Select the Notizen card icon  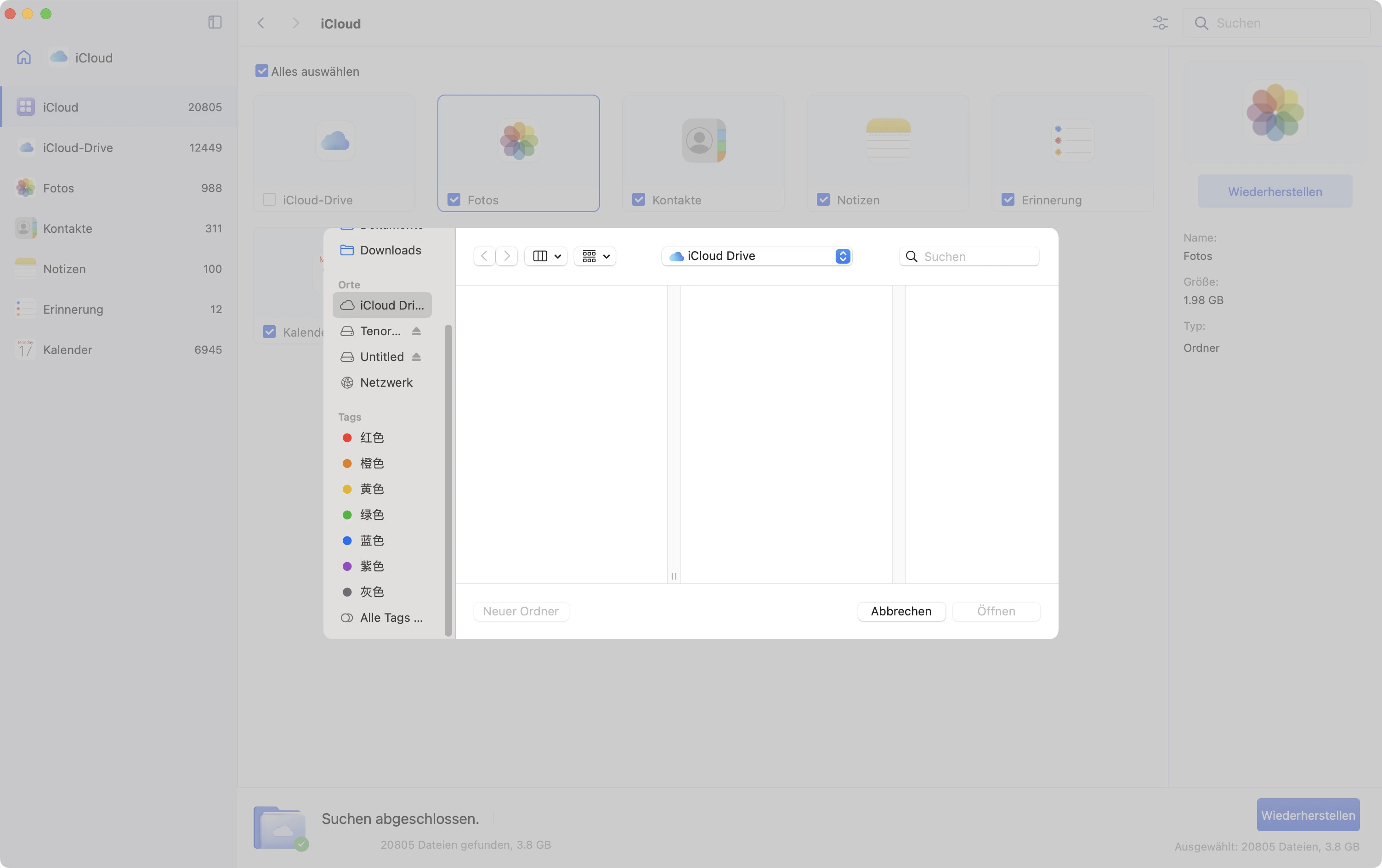(x=889, y=141)
